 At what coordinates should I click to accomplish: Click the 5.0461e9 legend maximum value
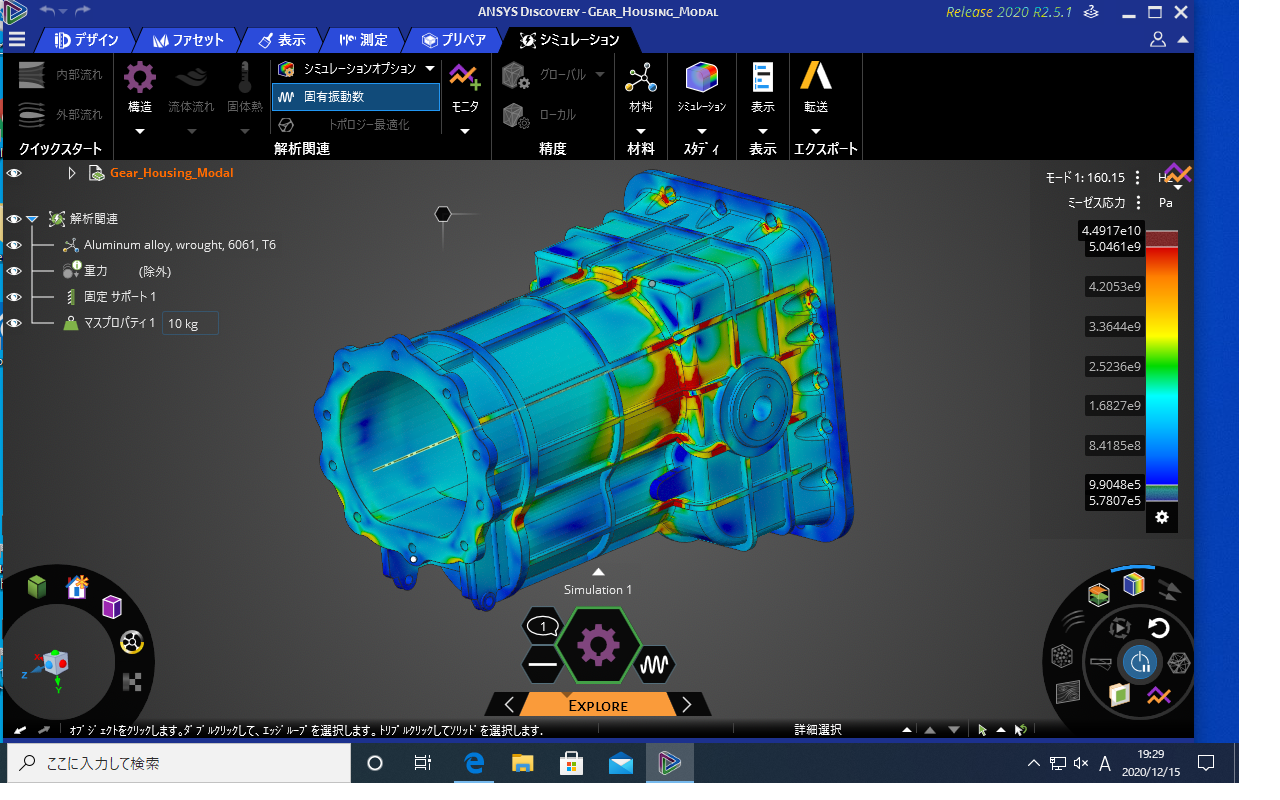[x=1113, y=247]
